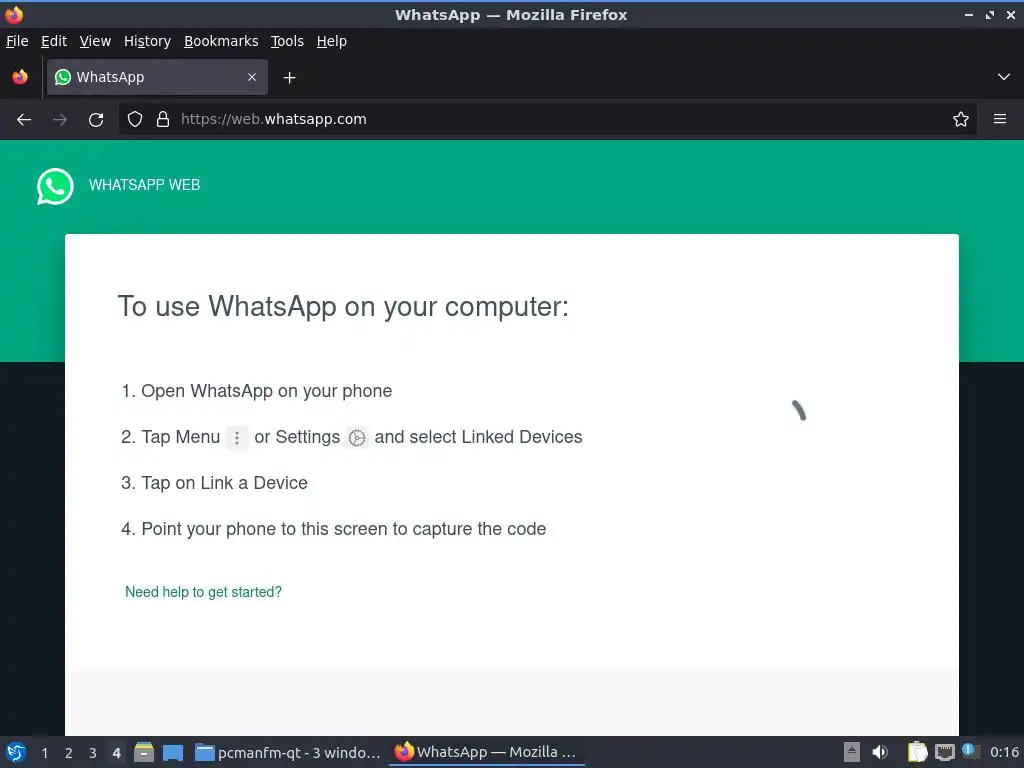Close the Firefox window
This screenshot has width=1024, height=768.
(x=1010, y=15)
